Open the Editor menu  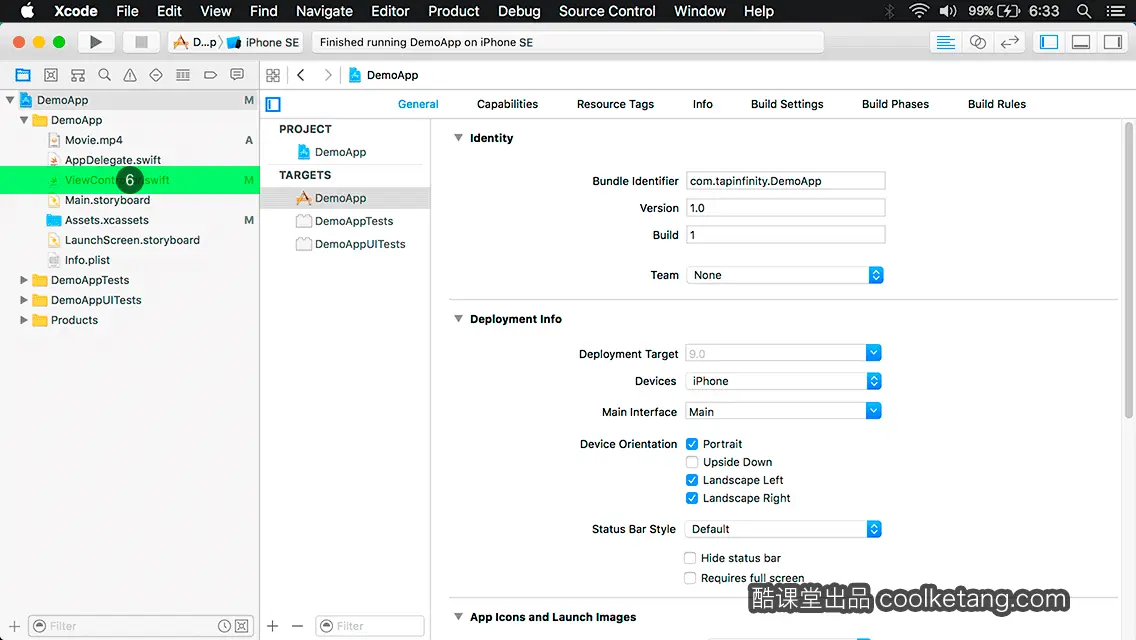coord(390,11)
